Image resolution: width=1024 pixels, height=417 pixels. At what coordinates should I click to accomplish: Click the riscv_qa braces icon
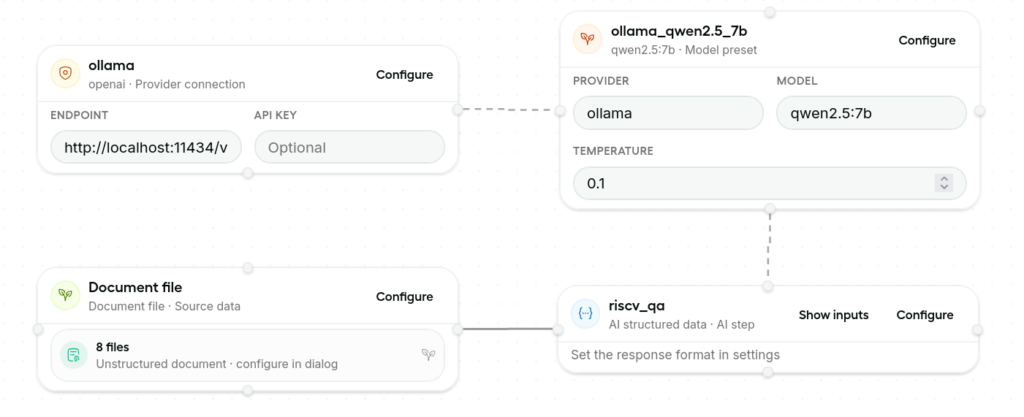pos(585,314)
